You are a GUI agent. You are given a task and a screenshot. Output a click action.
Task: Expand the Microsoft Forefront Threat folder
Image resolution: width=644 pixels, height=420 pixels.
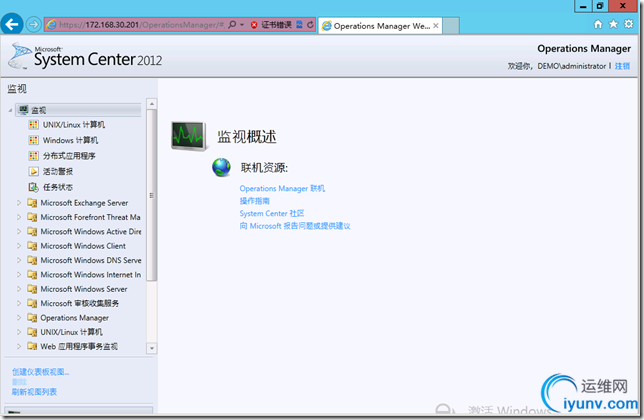[18, 217]
